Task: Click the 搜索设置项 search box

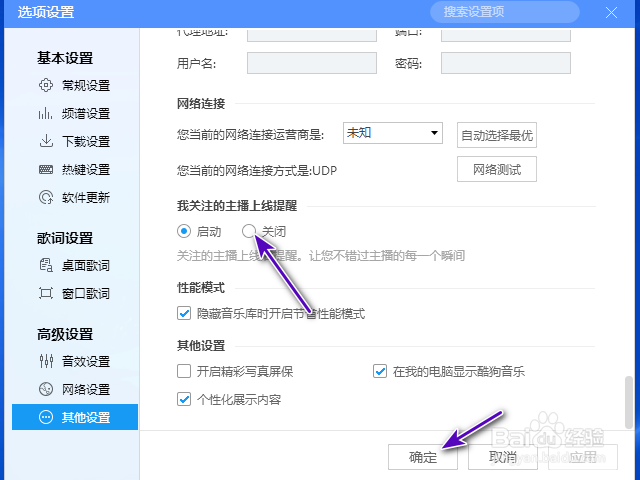Action: (x=505, y=12)
